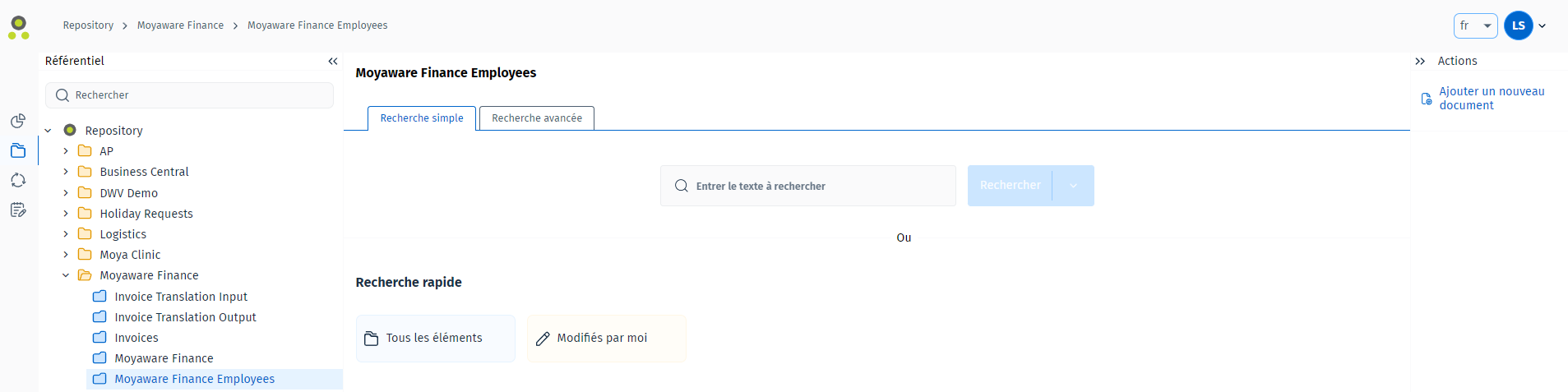Click the magnifier icon in Rechercher tree search

click(62, 95)
